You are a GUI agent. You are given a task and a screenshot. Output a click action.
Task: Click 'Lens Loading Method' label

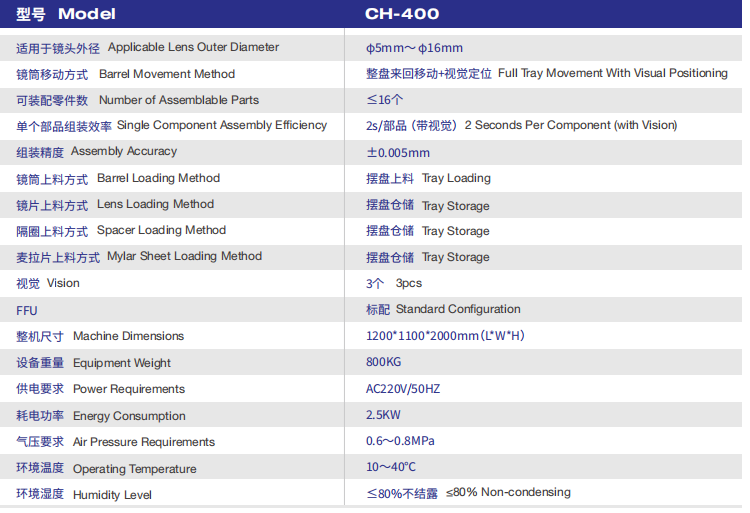[x=155, y=204]
